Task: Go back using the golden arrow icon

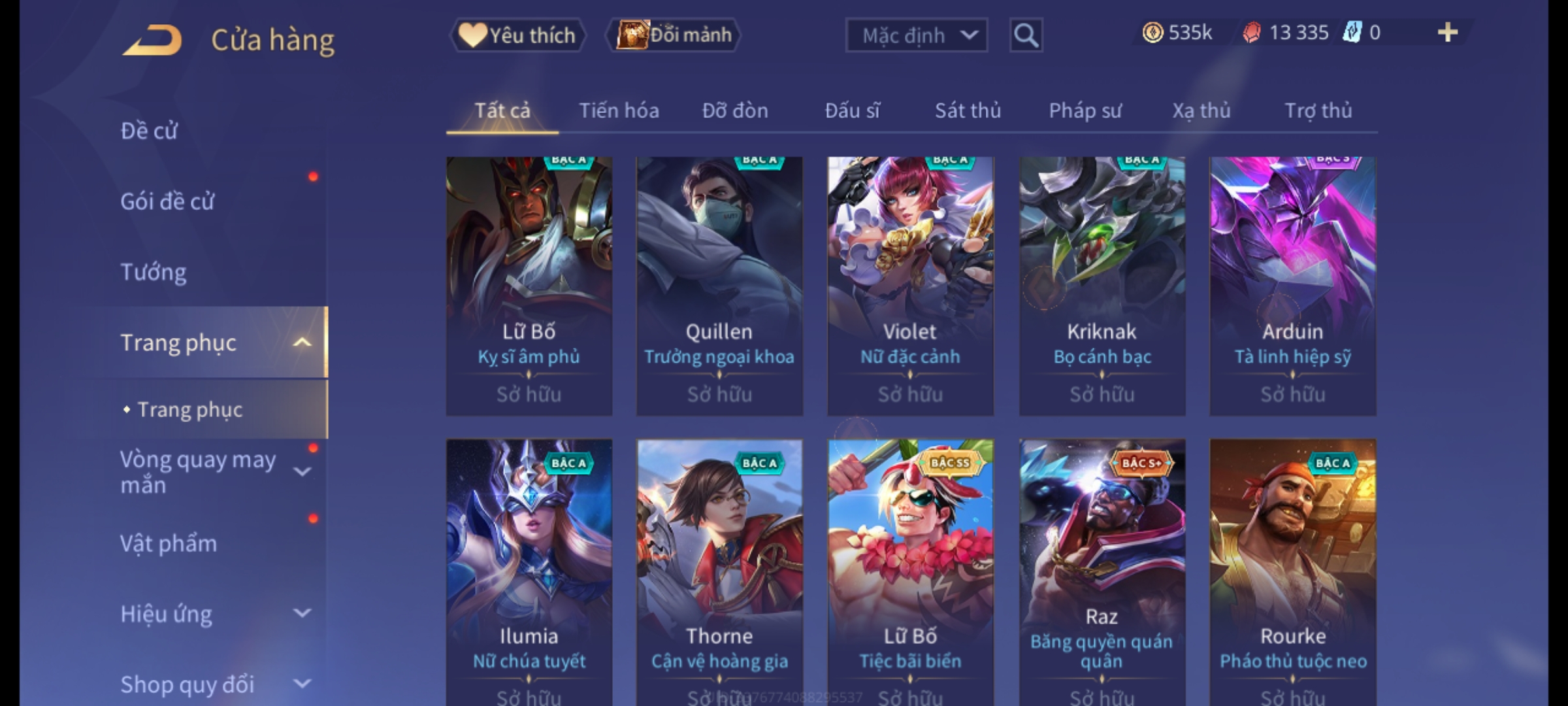Action: pyautogui.click(x=152, y=41)
